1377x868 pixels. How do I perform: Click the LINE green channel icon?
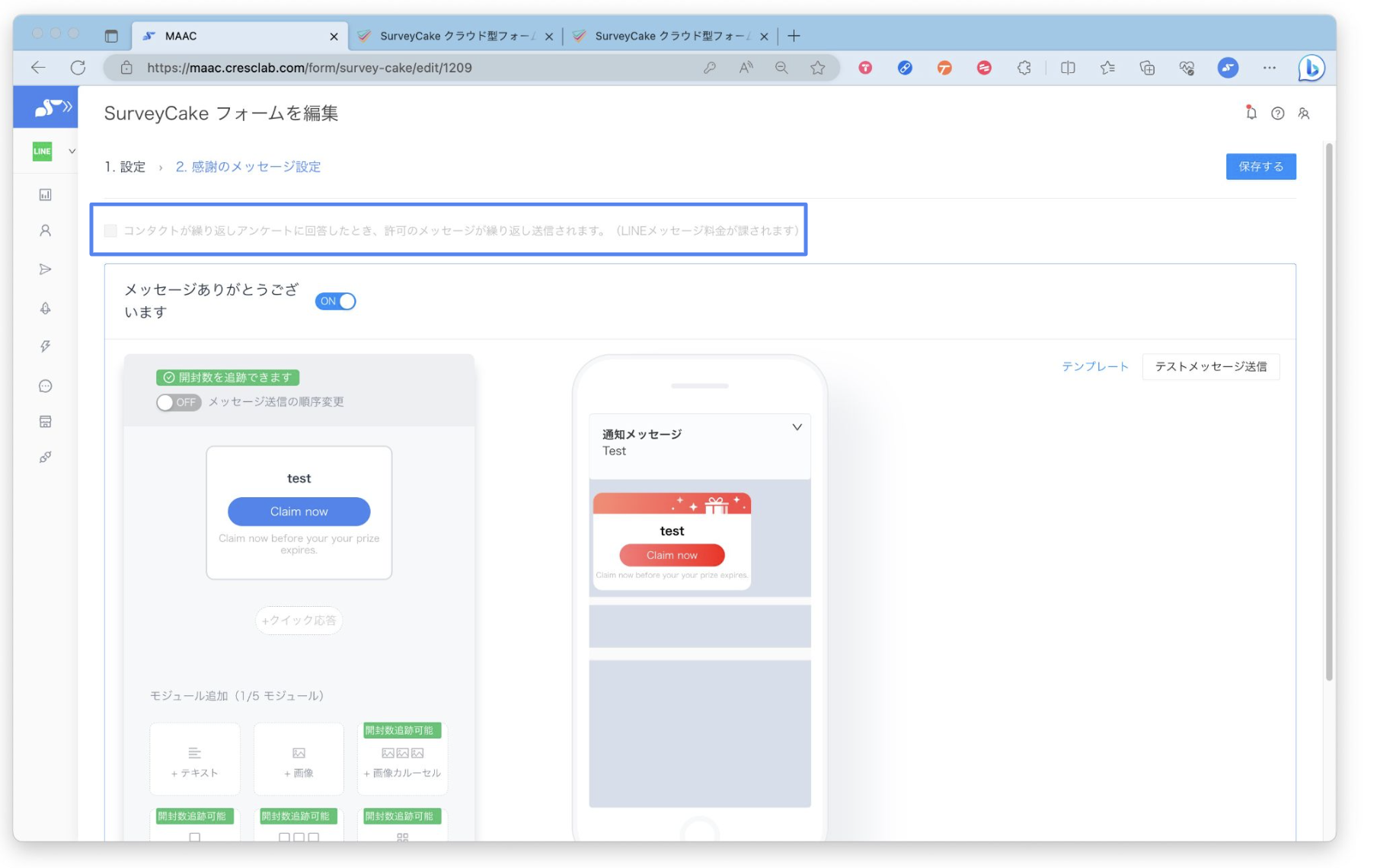43,151
